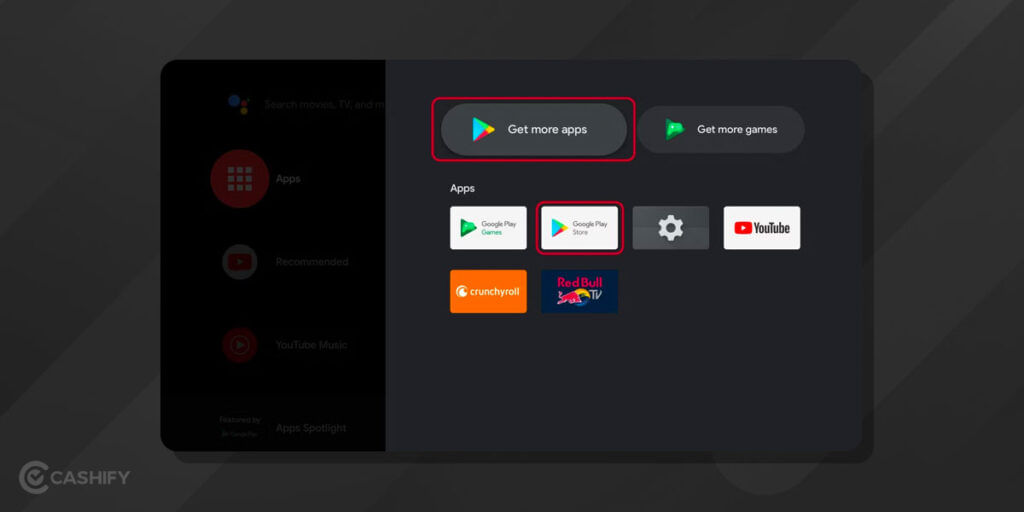Launch the Google Play Games app

coord(488,228)
